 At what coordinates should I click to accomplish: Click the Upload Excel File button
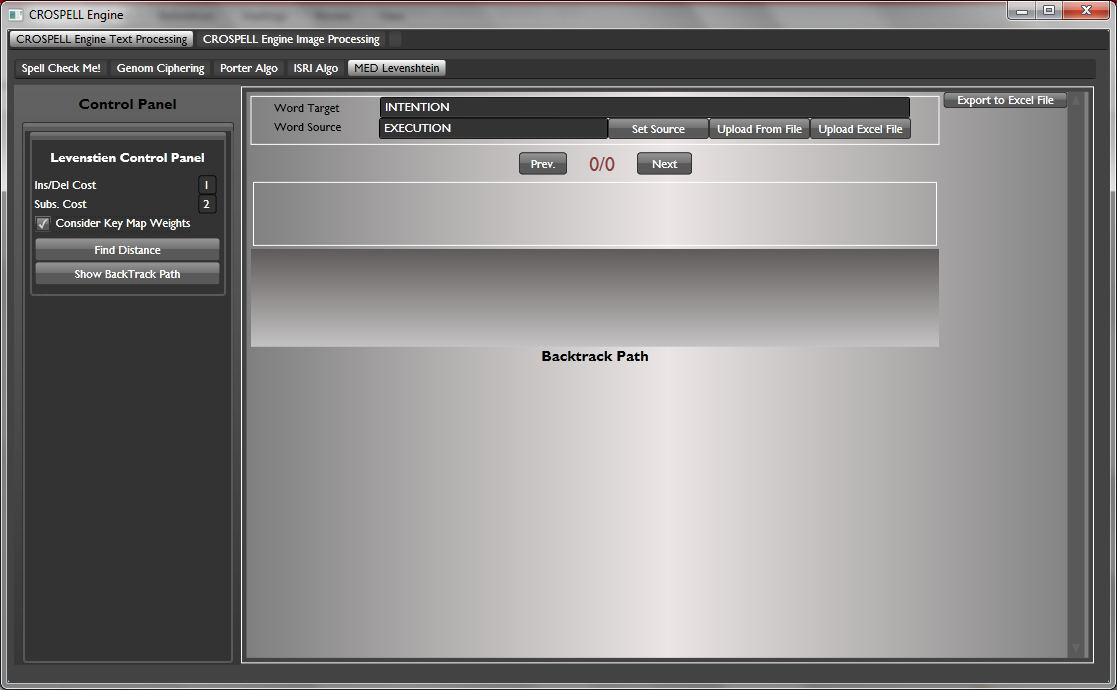(x=860, y=129)
